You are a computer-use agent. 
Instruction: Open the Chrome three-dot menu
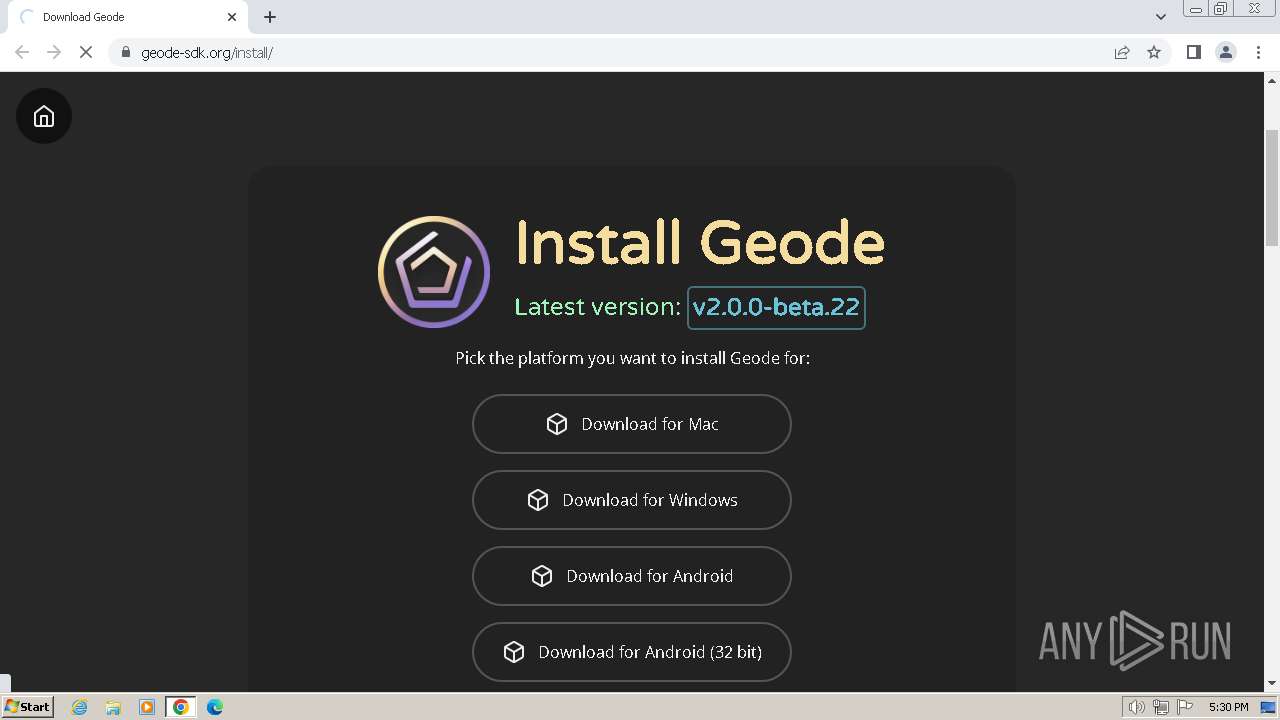coord(1259,52)
